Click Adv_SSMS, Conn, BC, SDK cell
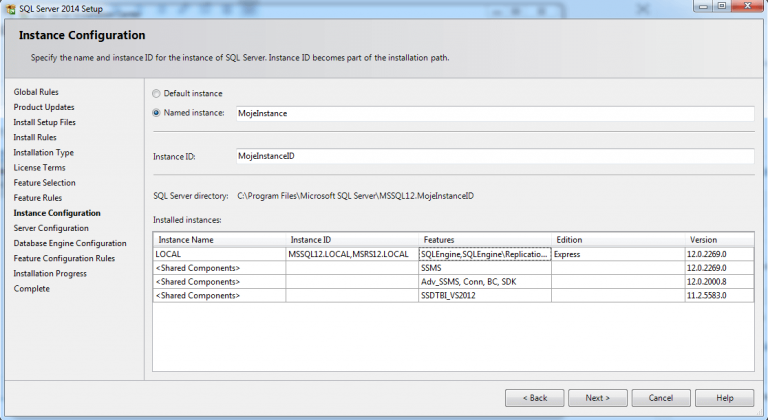Screen dimensions: 768x420 click(485, 282)
